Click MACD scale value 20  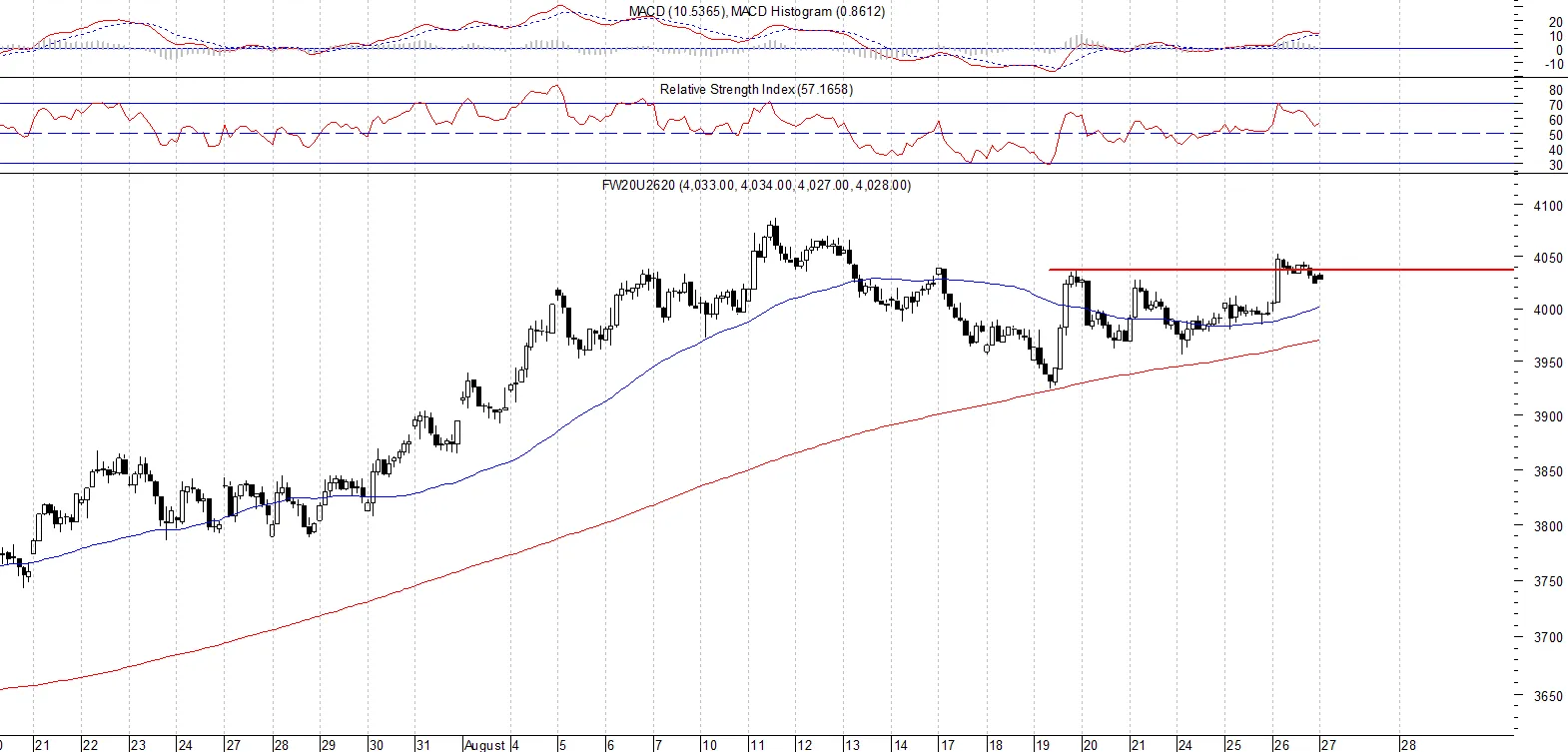pos(1556,22)
